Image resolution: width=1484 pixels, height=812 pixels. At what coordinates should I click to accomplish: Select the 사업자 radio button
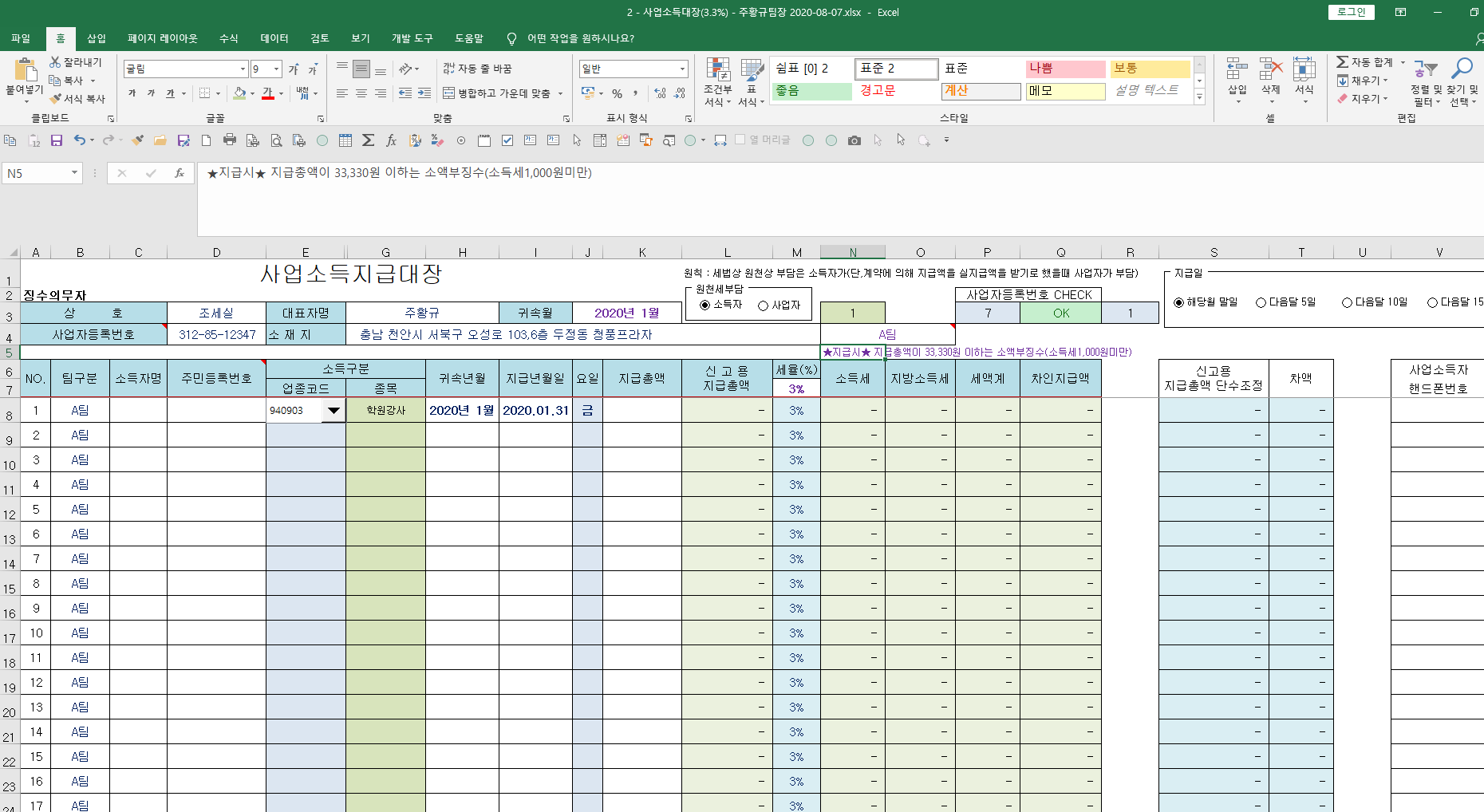764,305
